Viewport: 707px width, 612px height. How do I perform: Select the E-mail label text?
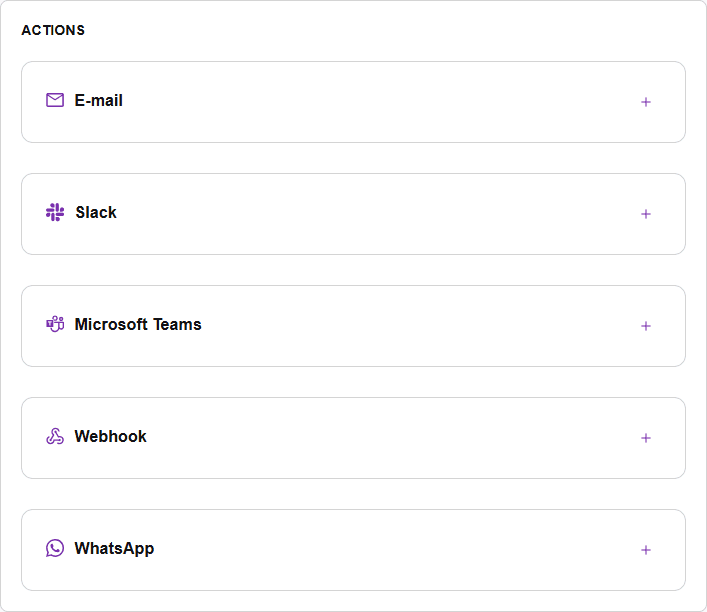98,100
